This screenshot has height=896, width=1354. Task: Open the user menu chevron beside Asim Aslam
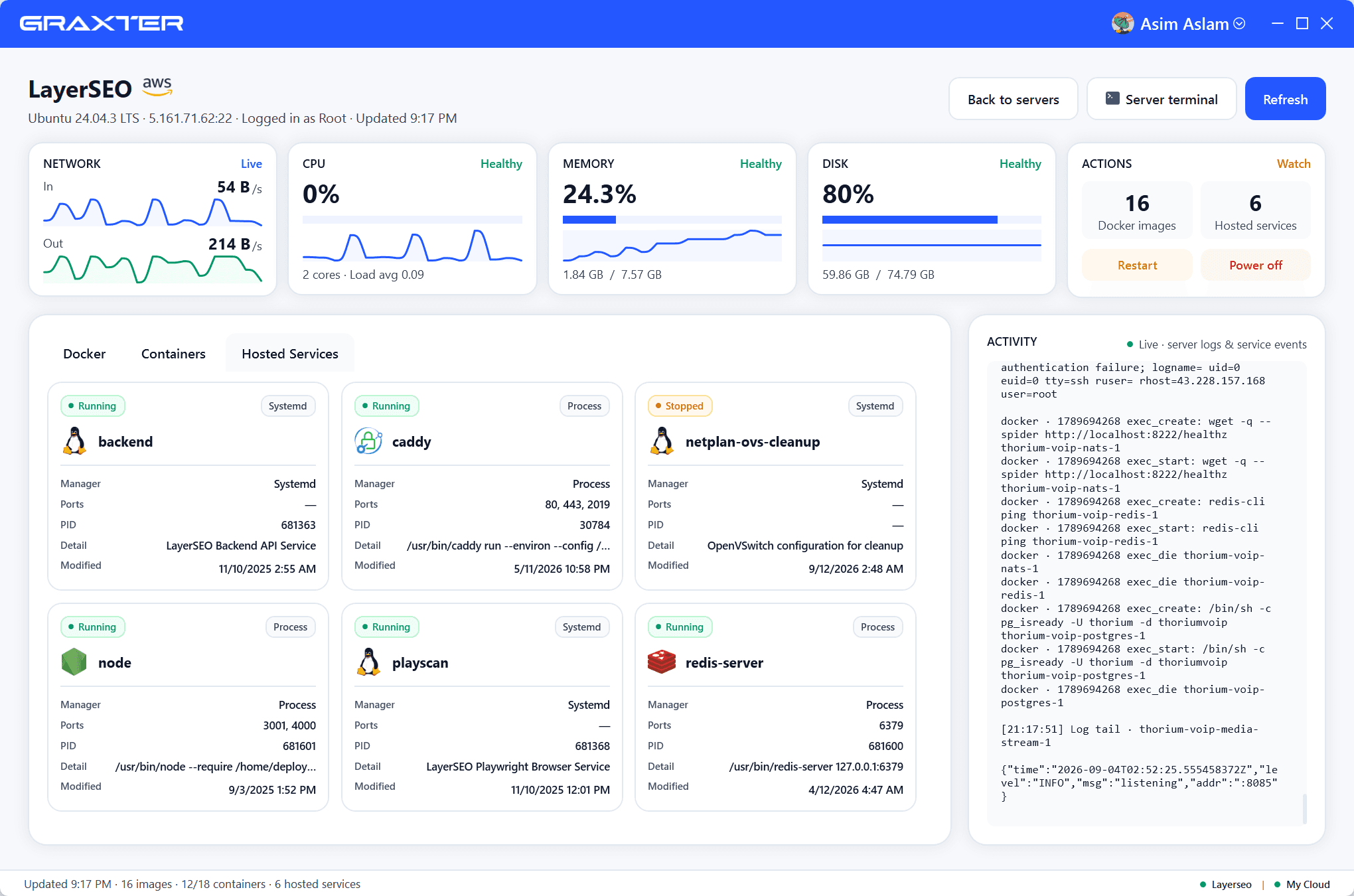tap(1239, 24)
